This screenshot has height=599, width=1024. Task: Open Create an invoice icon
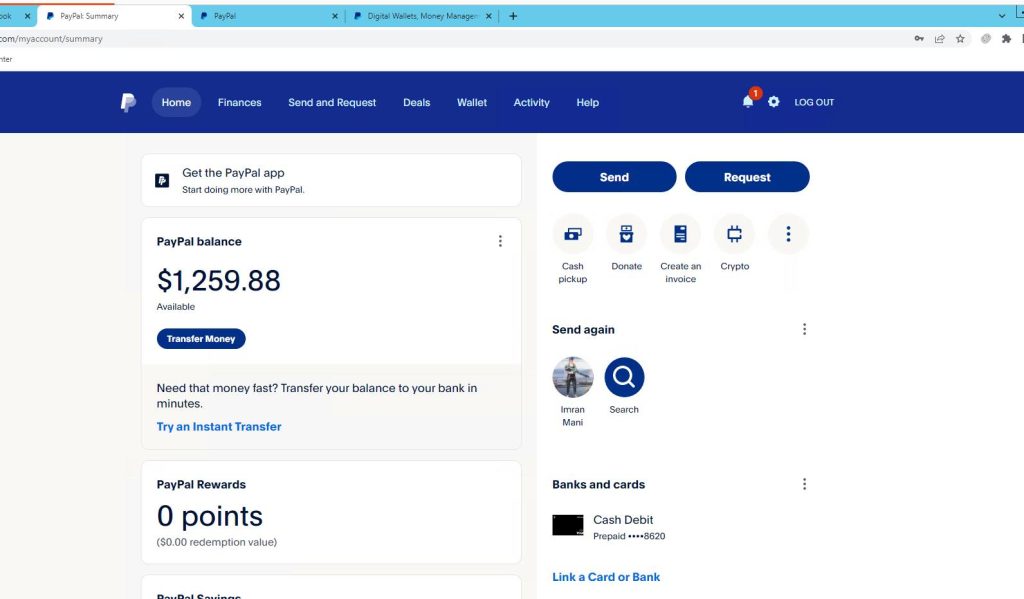click(x=680, y=234)
